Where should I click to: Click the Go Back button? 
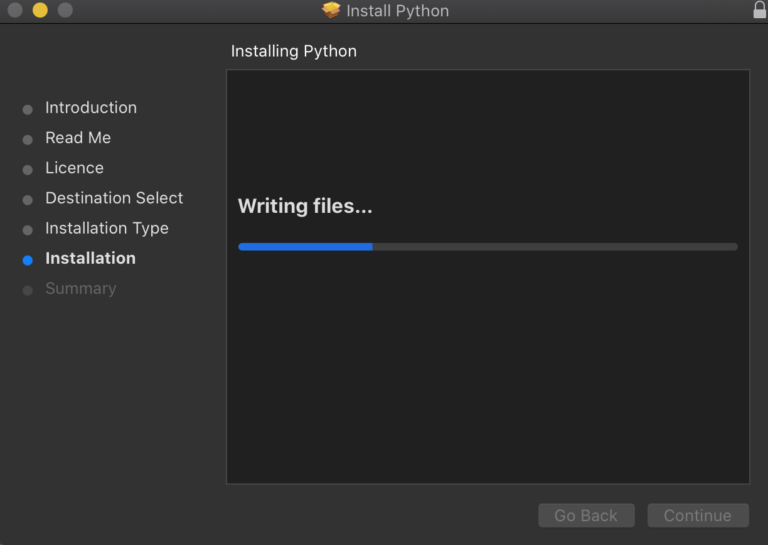[x=586, y=515]
